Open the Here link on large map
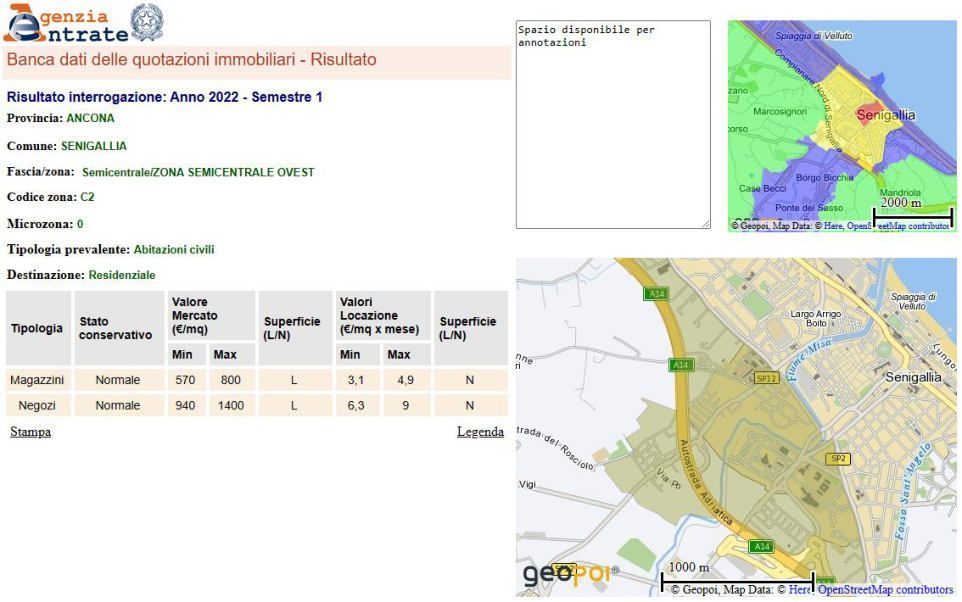Image resolution: width=962 pixels, height=602 pixels. coord(799,590)
